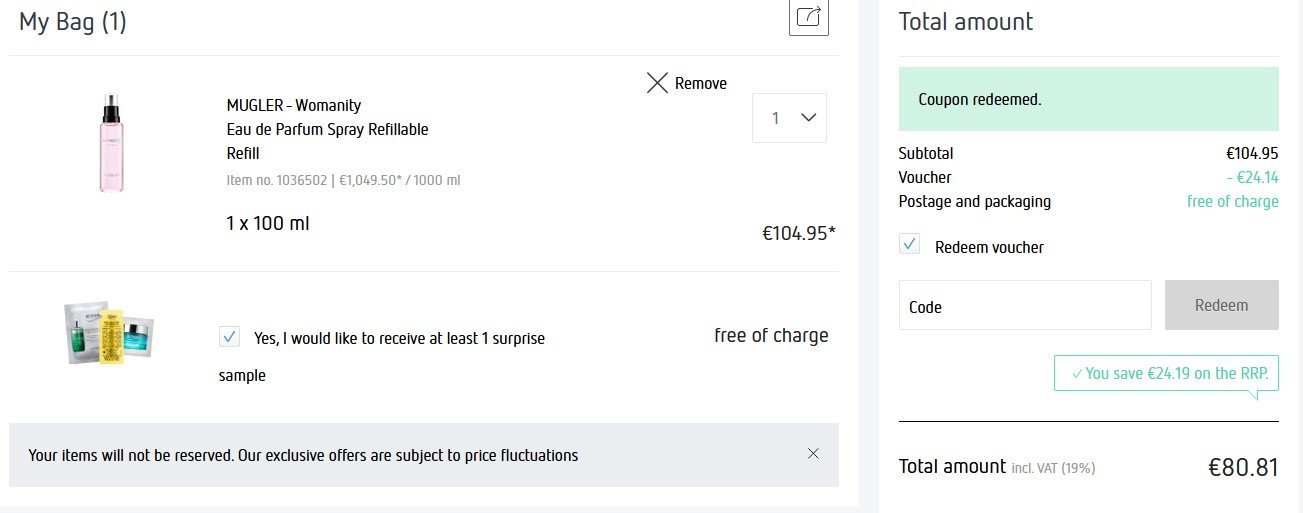Open the quantity dropdown showing 1
This screenshot has height=513, width=1303.
tap(788, 118)
